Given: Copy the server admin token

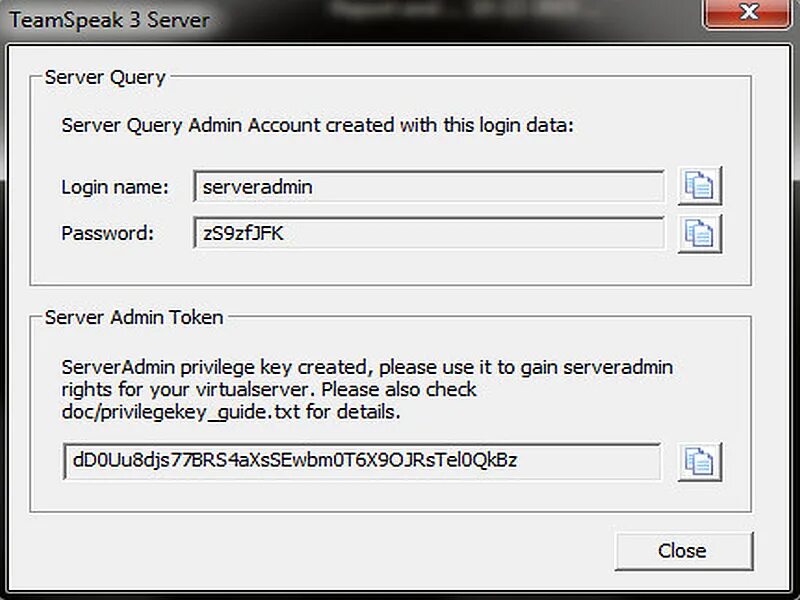Looking at the screenshot, I should tap(699, 462).
